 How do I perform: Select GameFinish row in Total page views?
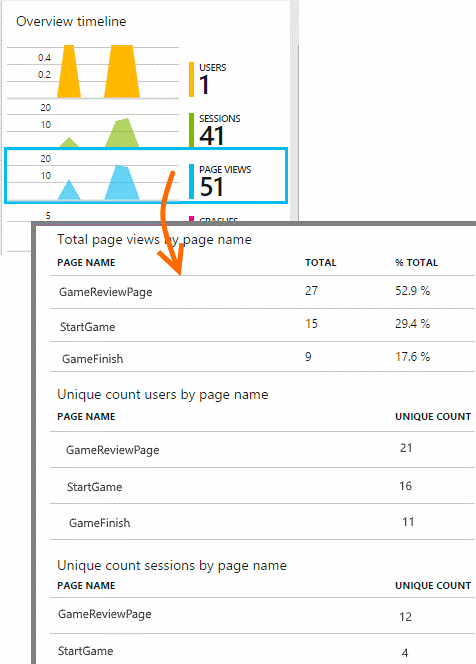click(x=263, y=357)
